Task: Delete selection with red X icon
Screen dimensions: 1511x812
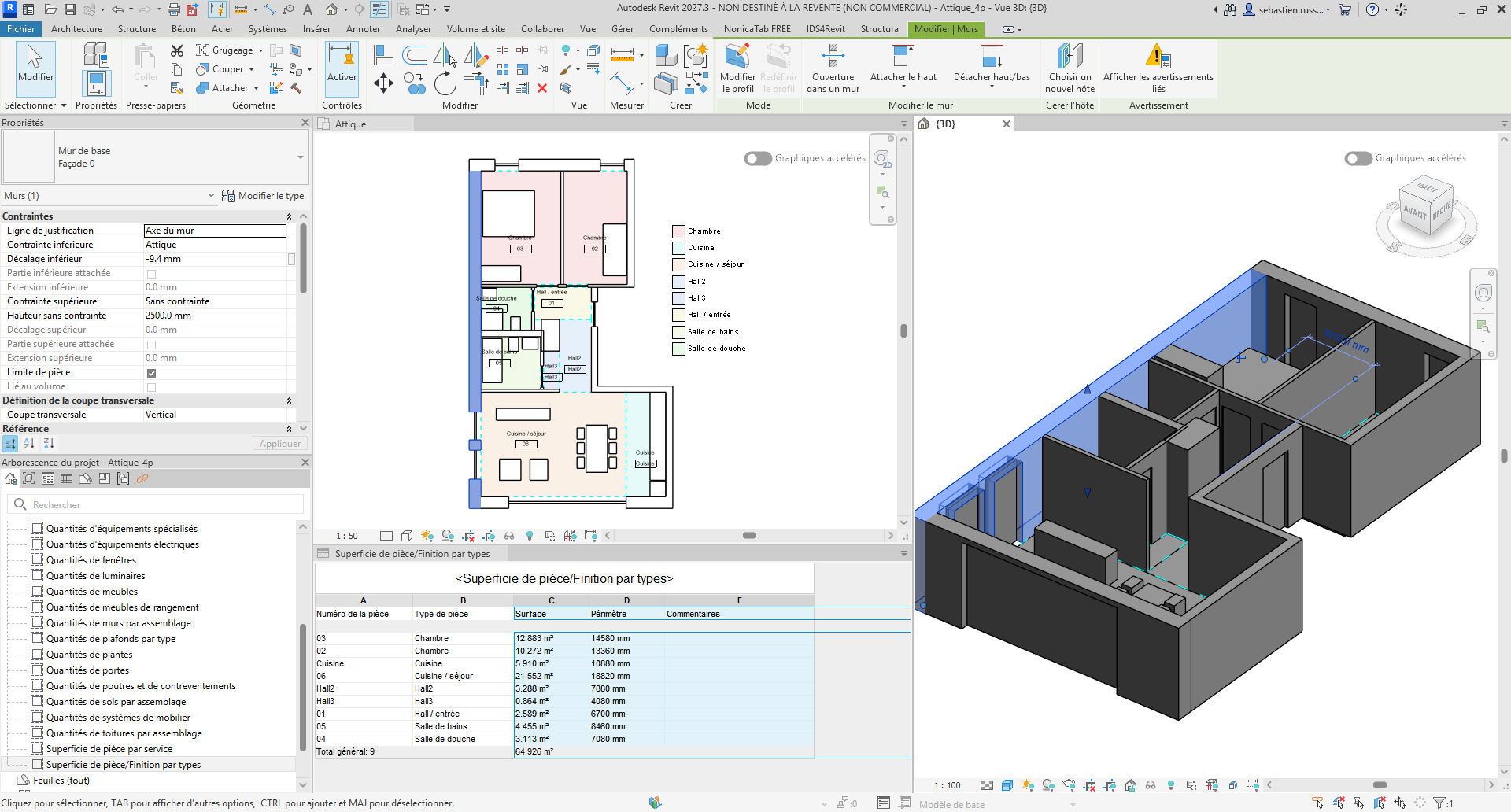Action: click(542, 88)
